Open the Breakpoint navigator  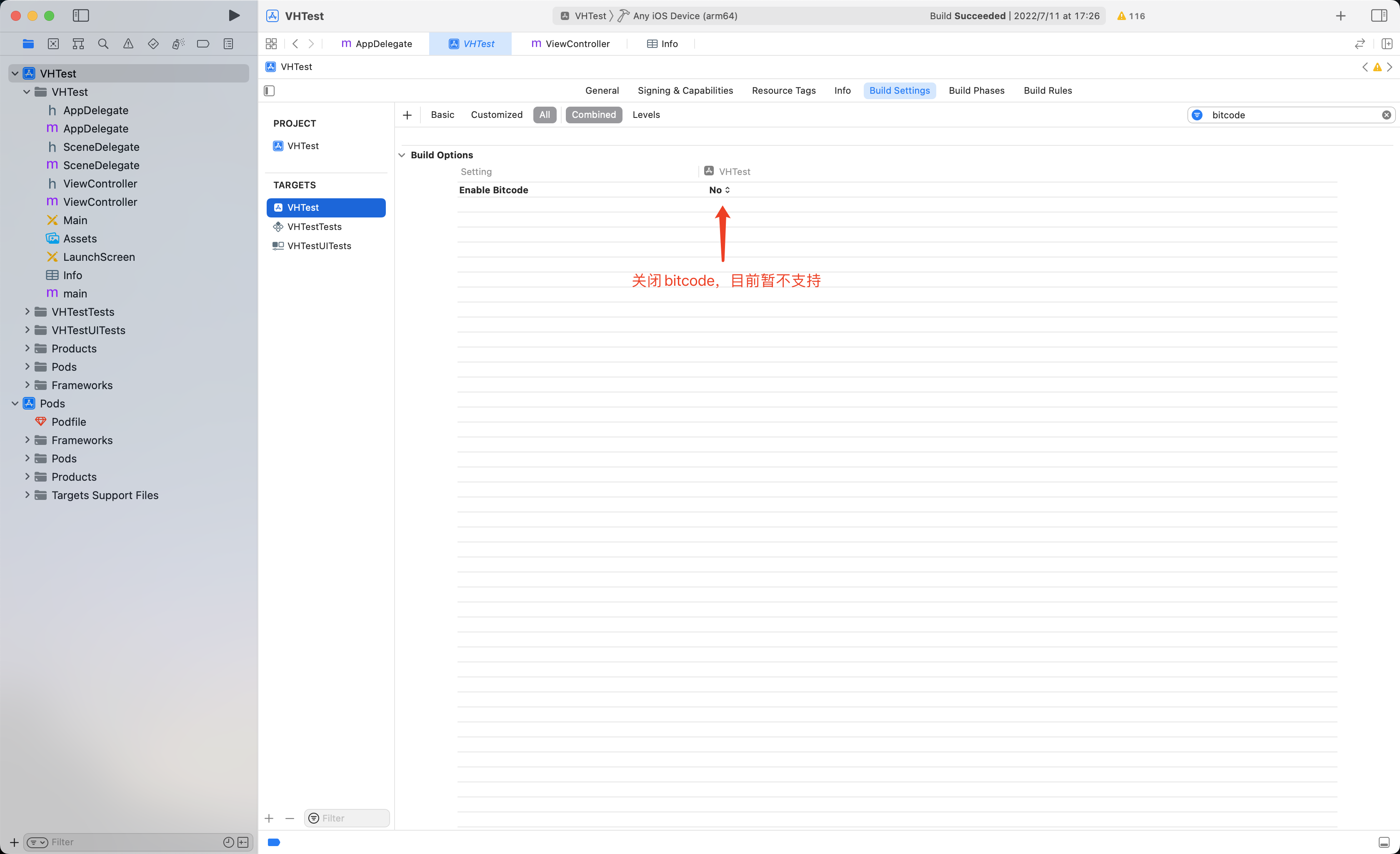click(203, 44)
